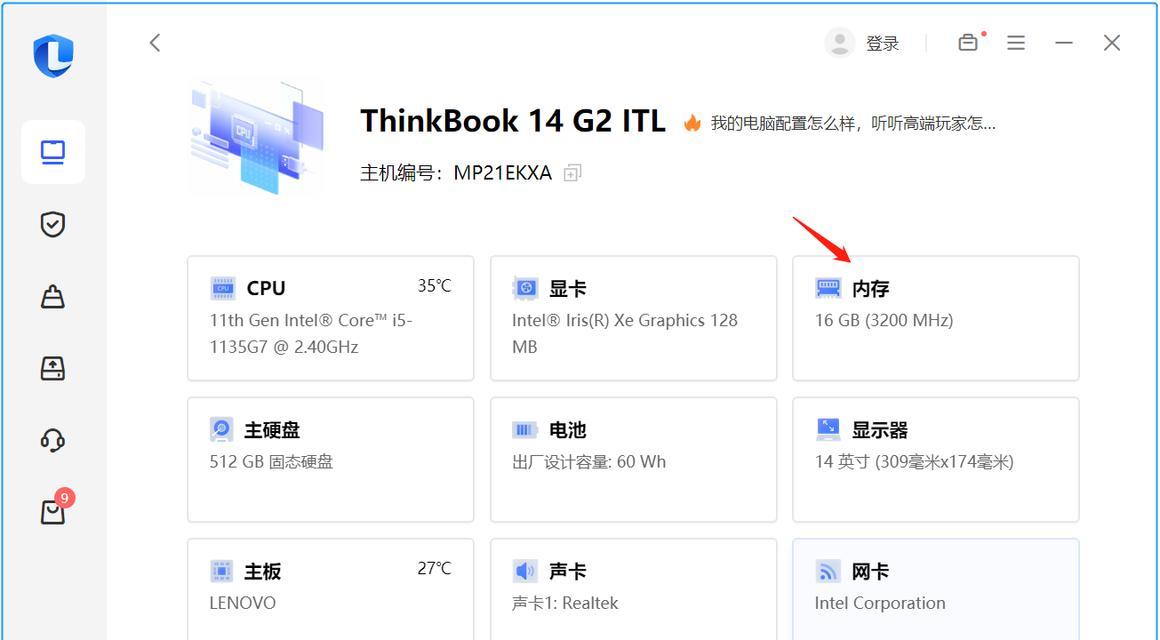1160x640 pixels.
Task: Click 出厂设计容量: 60 Wh text
Action: (589, 462)
